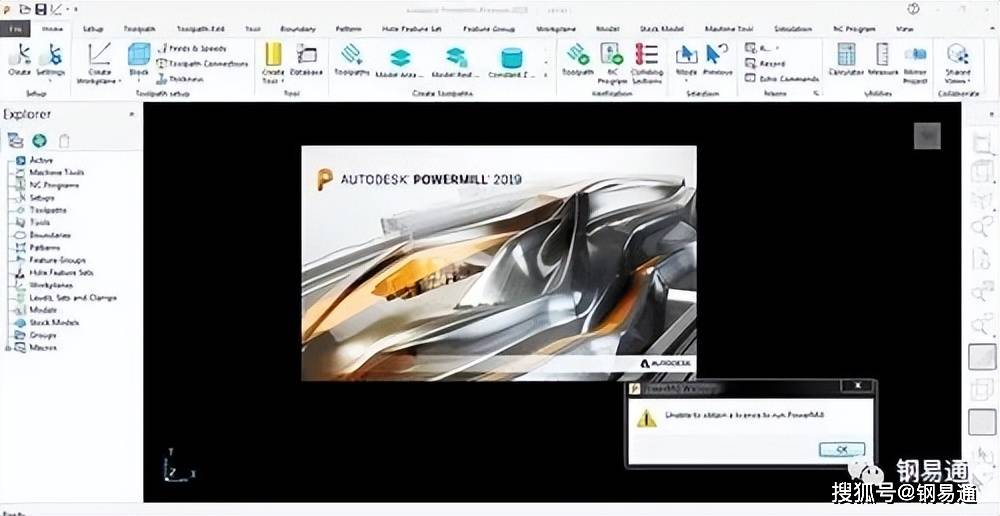This screenshot has height=516, width=1000.
Task: Open the Thickness setting
Action: coord(180,79)
